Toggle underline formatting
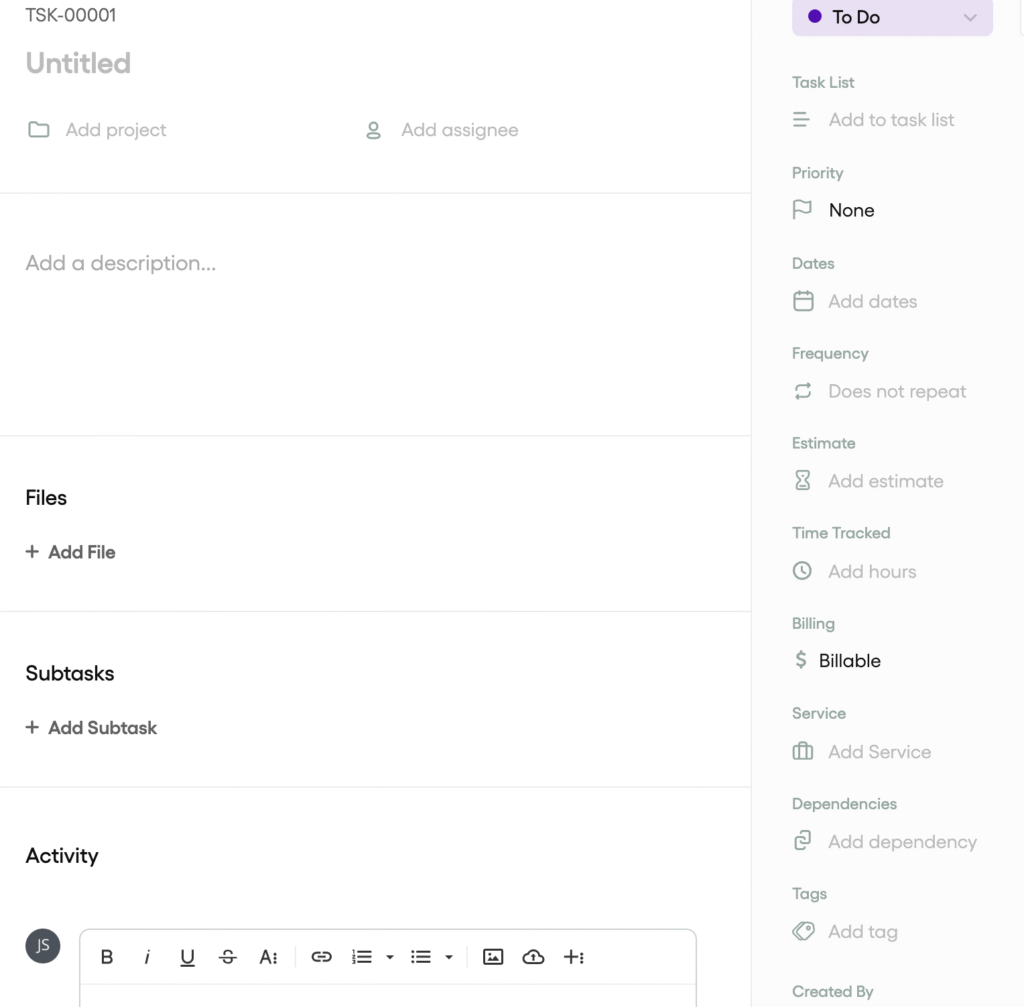1024x1007 pixels. [188, 957]
